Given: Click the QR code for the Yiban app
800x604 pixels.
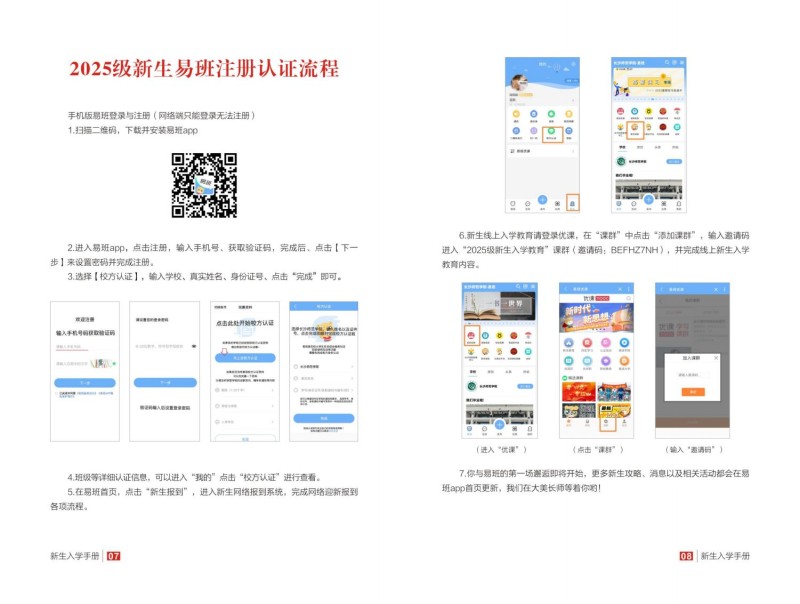Looking at the screenshot, I should point(204,185).
